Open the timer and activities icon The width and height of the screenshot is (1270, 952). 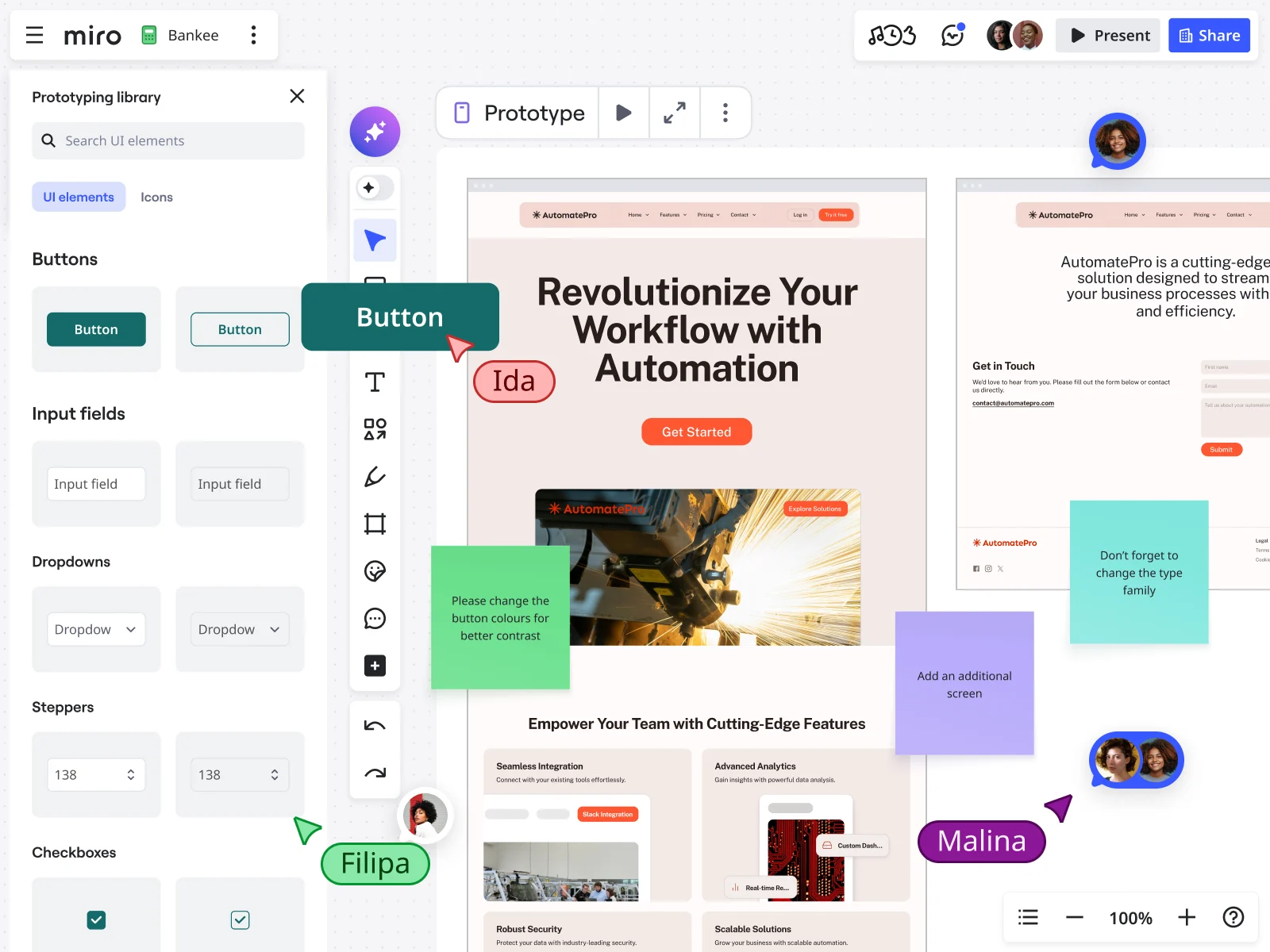pyautogui.click(x=892, y=35)
